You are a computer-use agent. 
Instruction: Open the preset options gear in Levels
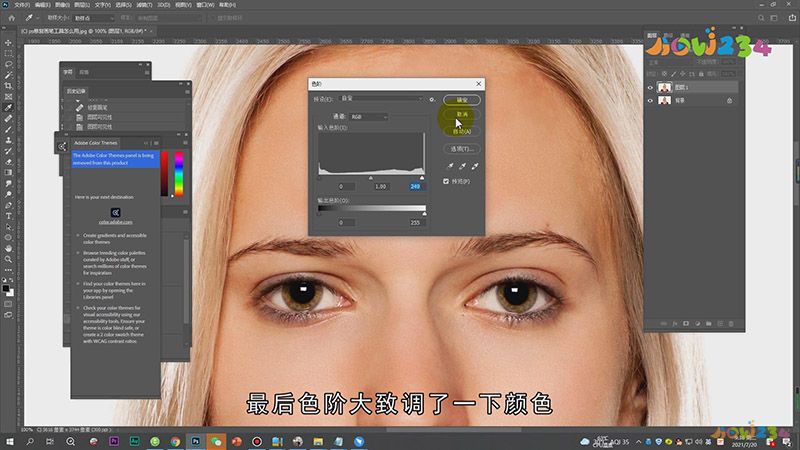tap(432, 99)
